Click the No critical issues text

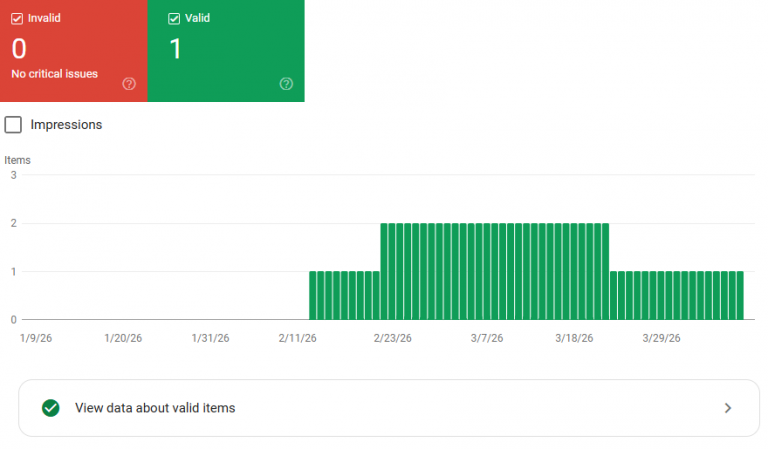pos(54,74)
